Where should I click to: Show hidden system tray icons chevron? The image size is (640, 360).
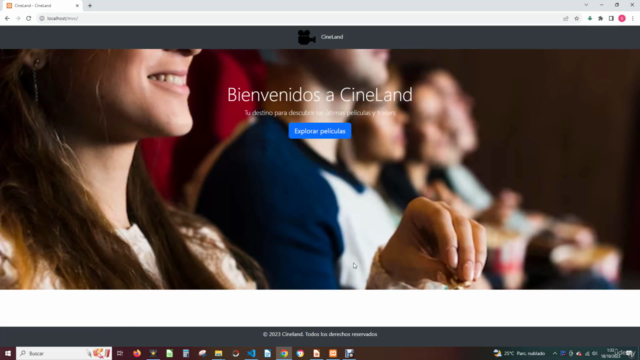tap(555, 353)
